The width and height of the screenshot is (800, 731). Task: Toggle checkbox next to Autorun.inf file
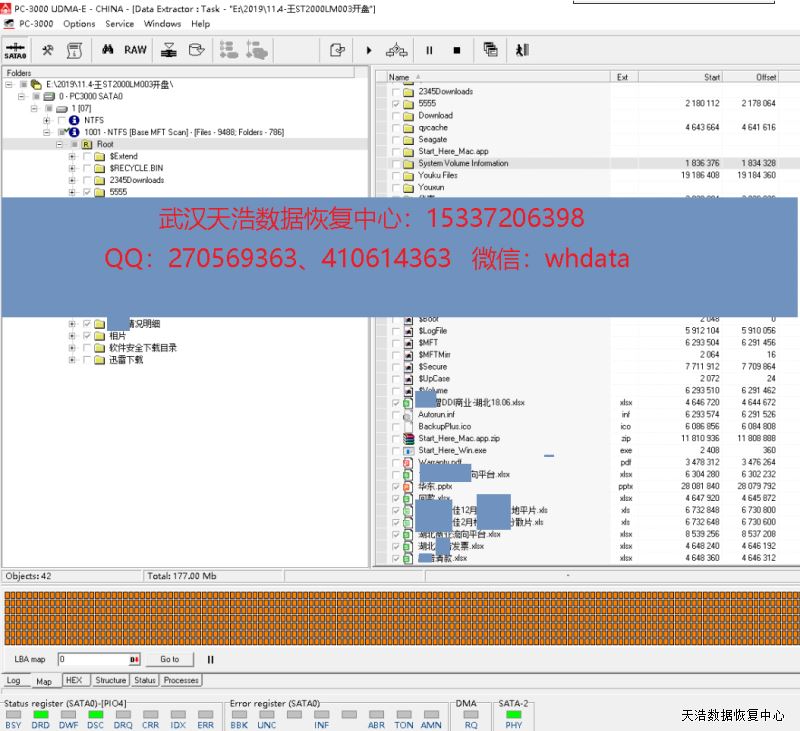click(x=397, y=414)
